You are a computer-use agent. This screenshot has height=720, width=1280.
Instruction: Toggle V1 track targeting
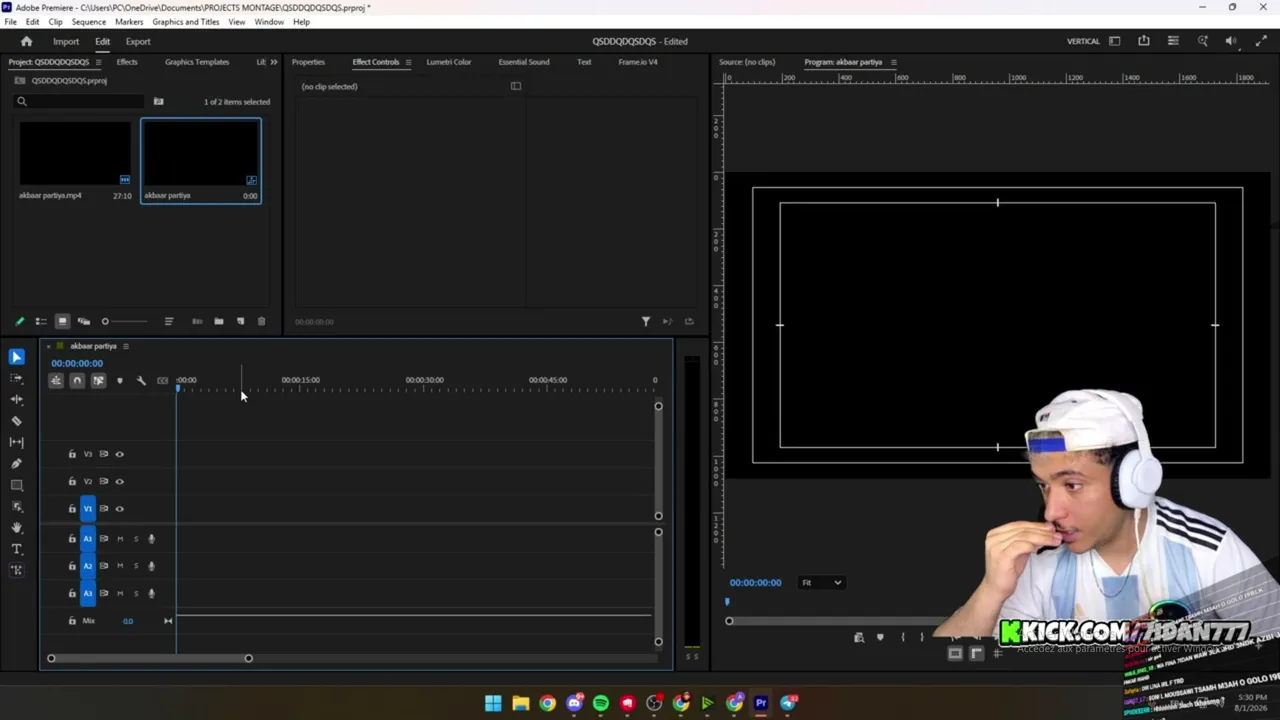[x=88, y=508]
